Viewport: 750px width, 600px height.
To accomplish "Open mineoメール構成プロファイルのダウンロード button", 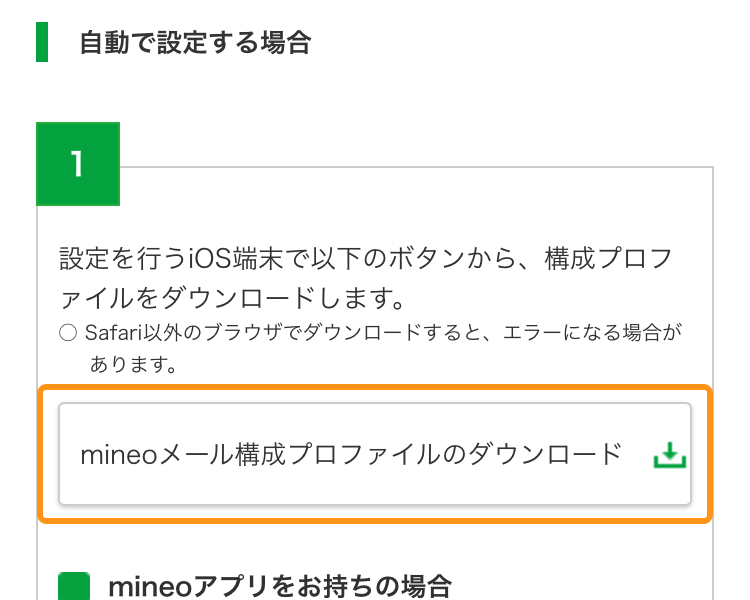I will coord(375,454).
